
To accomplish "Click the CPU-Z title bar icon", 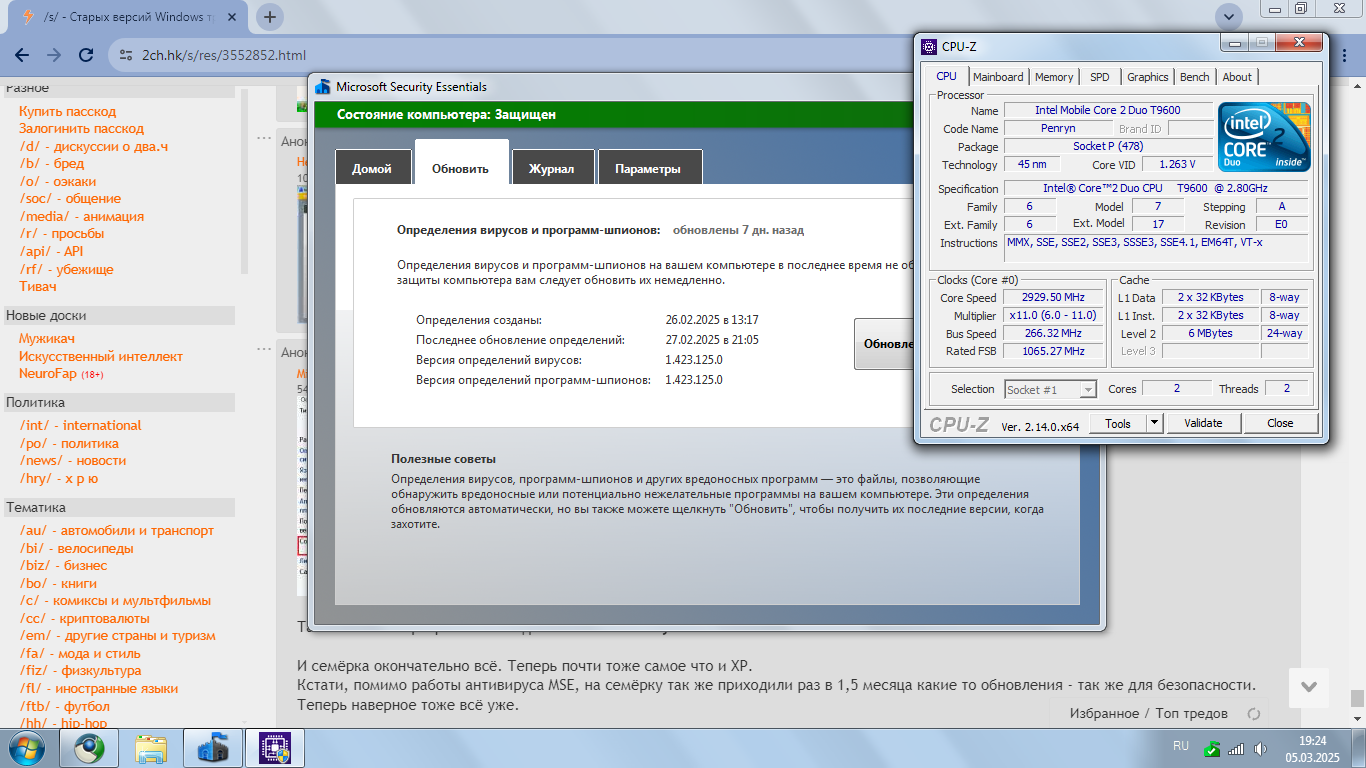I will point(928,46).
